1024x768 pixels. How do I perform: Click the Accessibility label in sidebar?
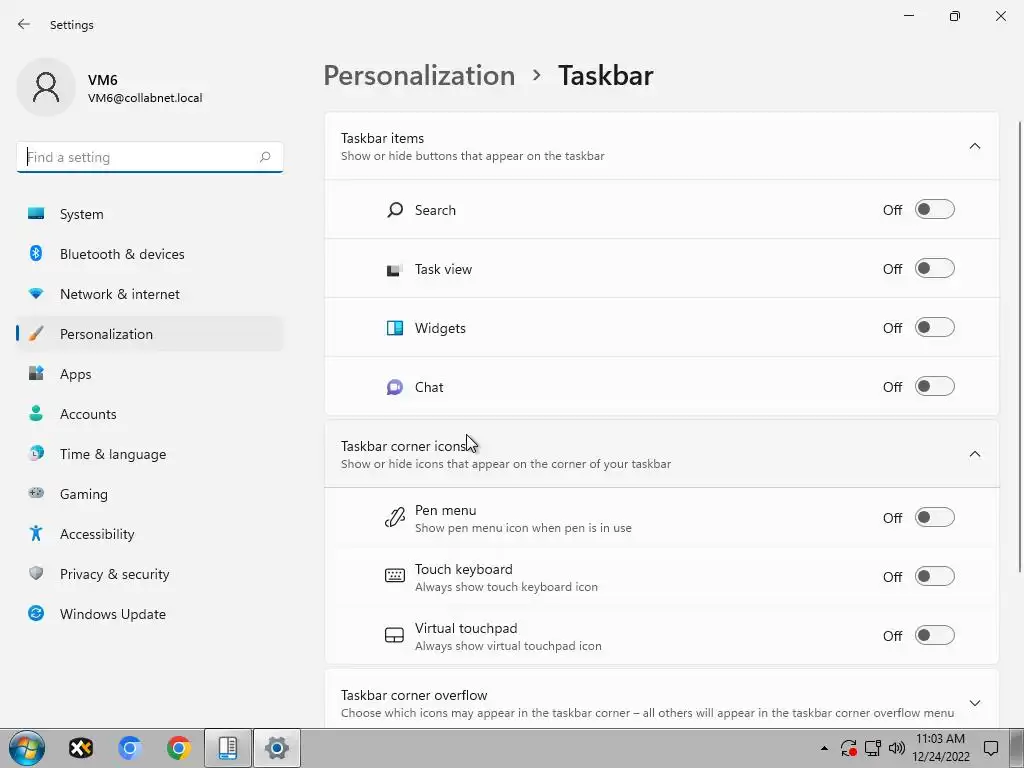click(97, 534)
